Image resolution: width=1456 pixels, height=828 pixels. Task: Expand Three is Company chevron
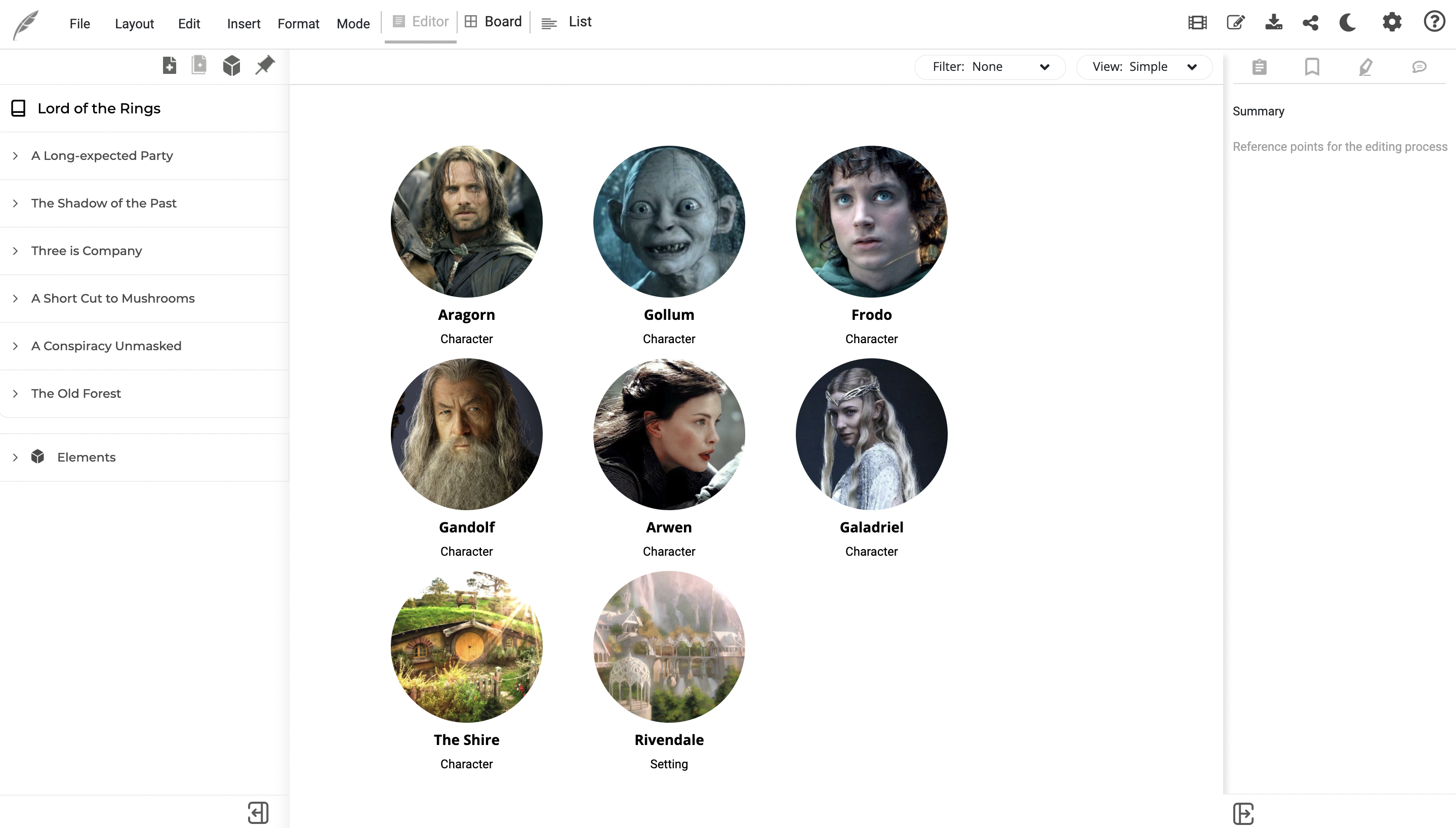click(15, 251)
